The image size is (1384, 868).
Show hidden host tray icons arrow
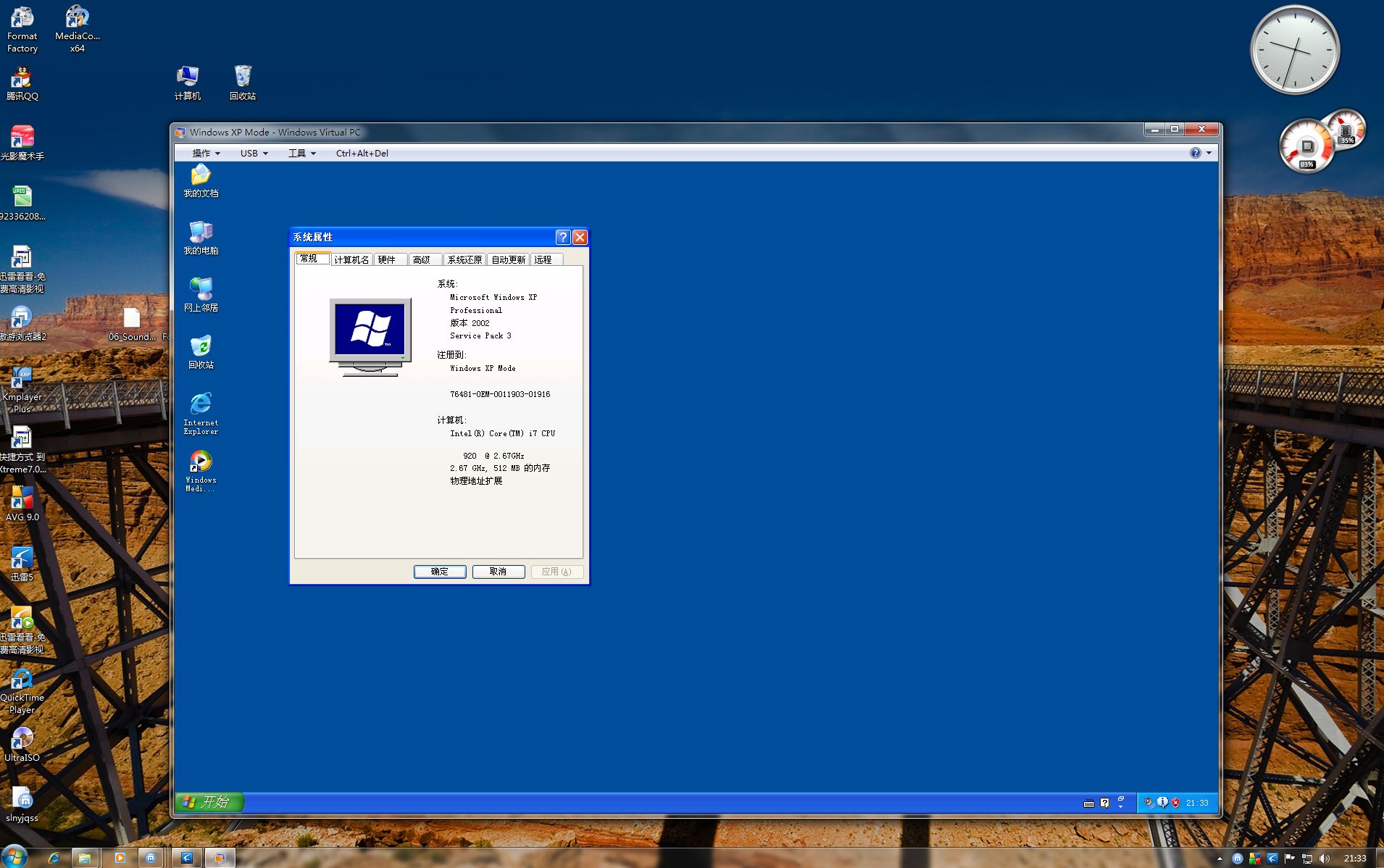(1220, 859)
